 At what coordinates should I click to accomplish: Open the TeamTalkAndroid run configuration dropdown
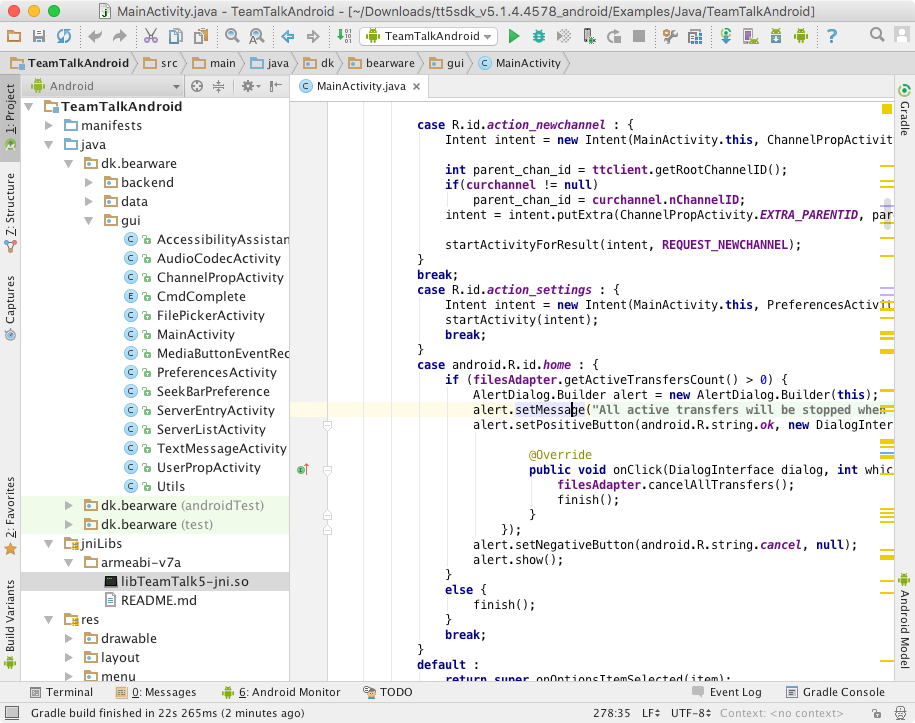(430, 36)
